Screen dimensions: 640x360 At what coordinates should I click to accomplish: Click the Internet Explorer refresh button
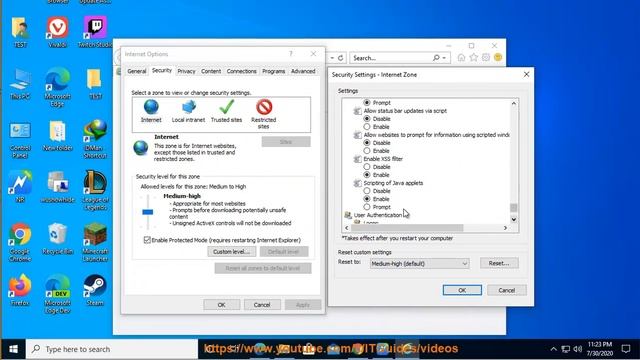coord(341,58)
